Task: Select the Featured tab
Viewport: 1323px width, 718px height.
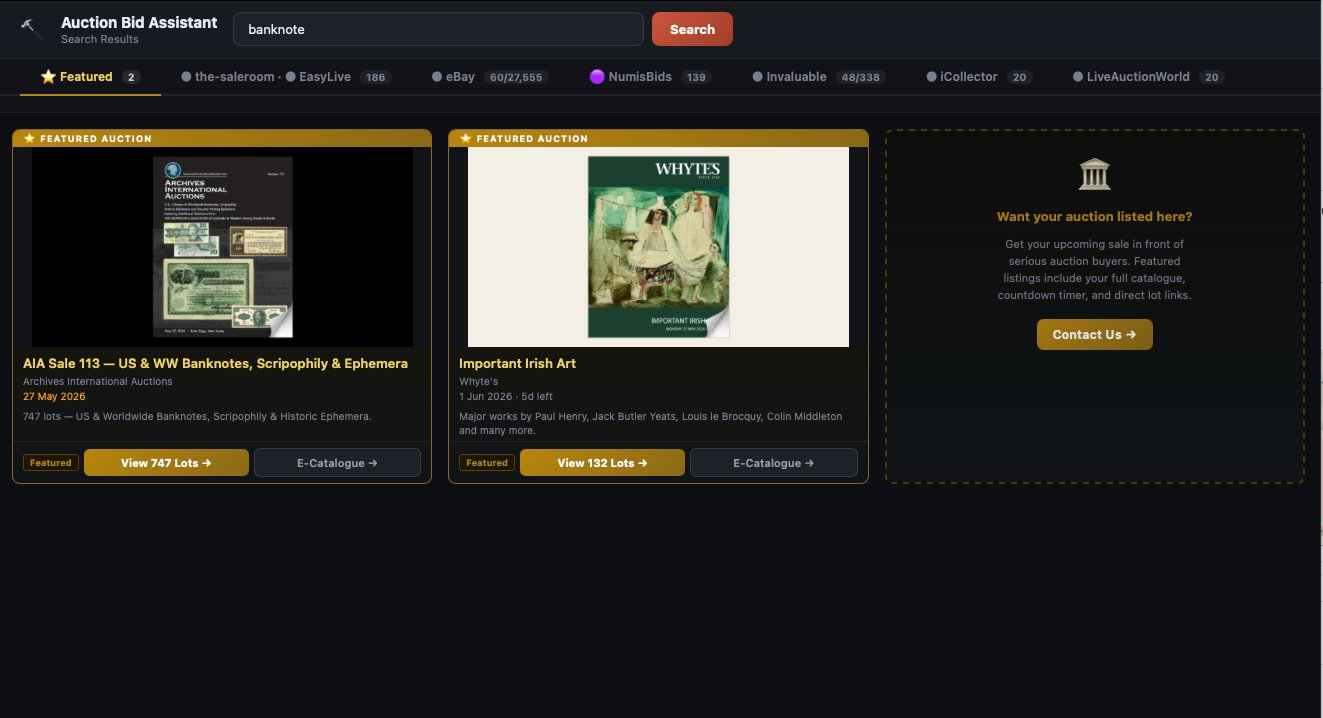Action: point(90,76)
